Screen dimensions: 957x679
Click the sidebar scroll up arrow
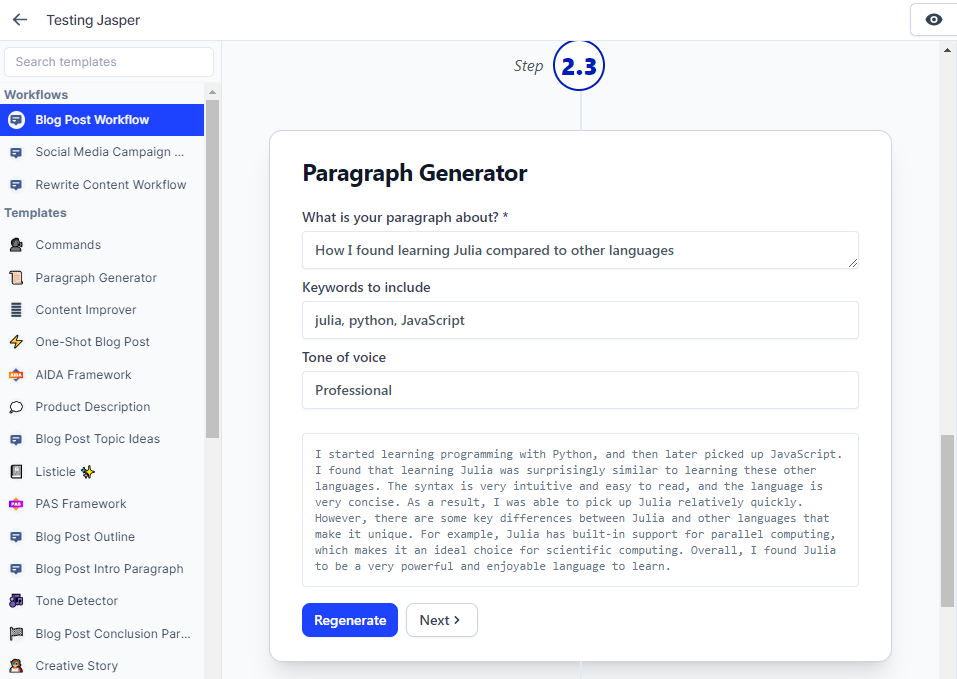pos(212,92)
